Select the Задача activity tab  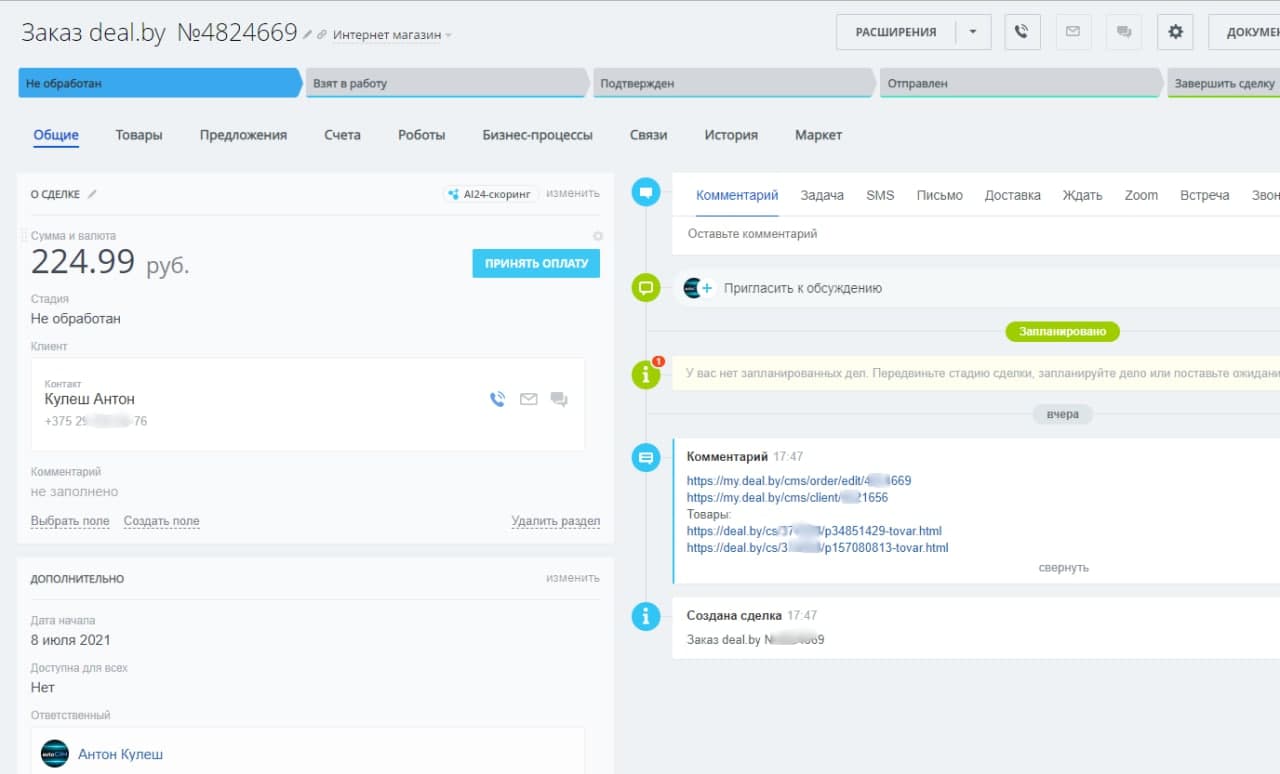[x=821, y=195]
